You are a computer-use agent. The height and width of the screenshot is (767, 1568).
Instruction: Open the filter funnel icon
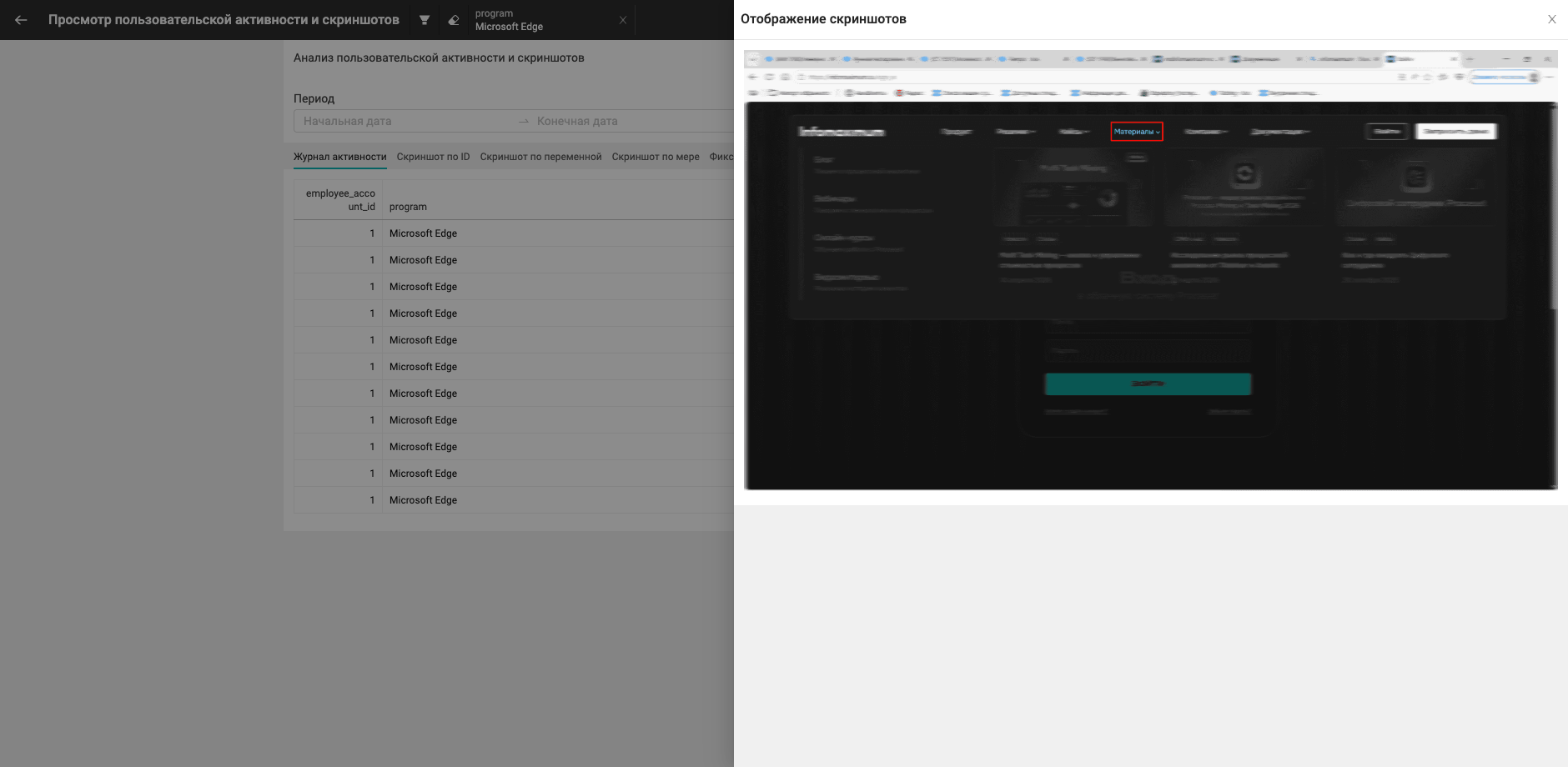tap(425, 20)
